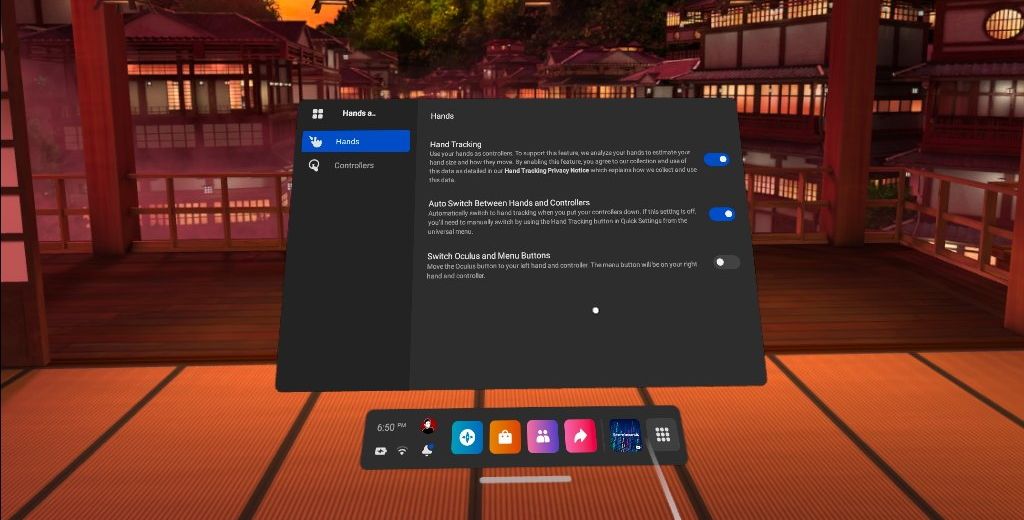Open the Sharing arrow app
This screenshot has height=520, width=1024.
click(x=581, y=436)
